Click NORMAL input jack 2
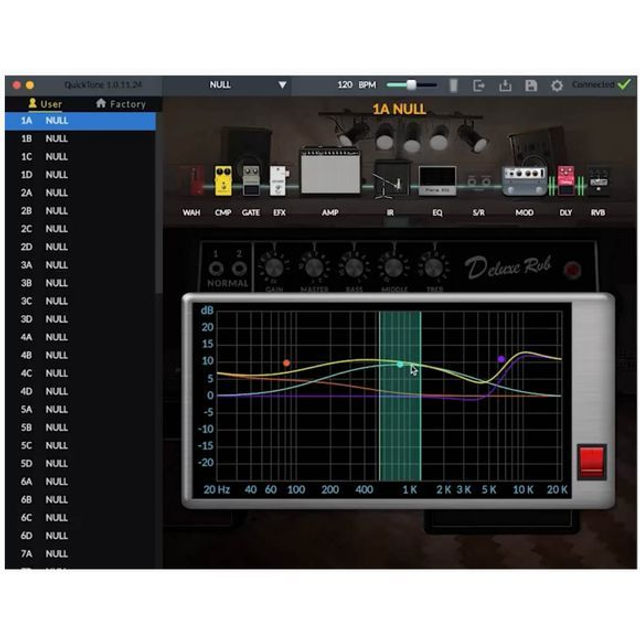The height and width of the screenshot is (640, 640). click(239, 269)
